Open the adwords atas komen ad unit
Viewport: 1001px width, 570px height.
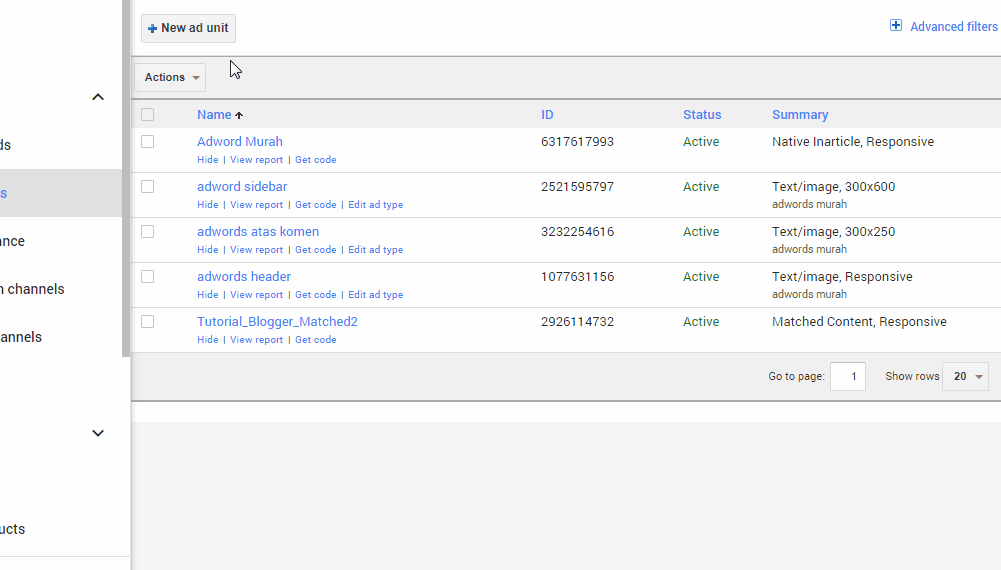click(x=258, y=232)
